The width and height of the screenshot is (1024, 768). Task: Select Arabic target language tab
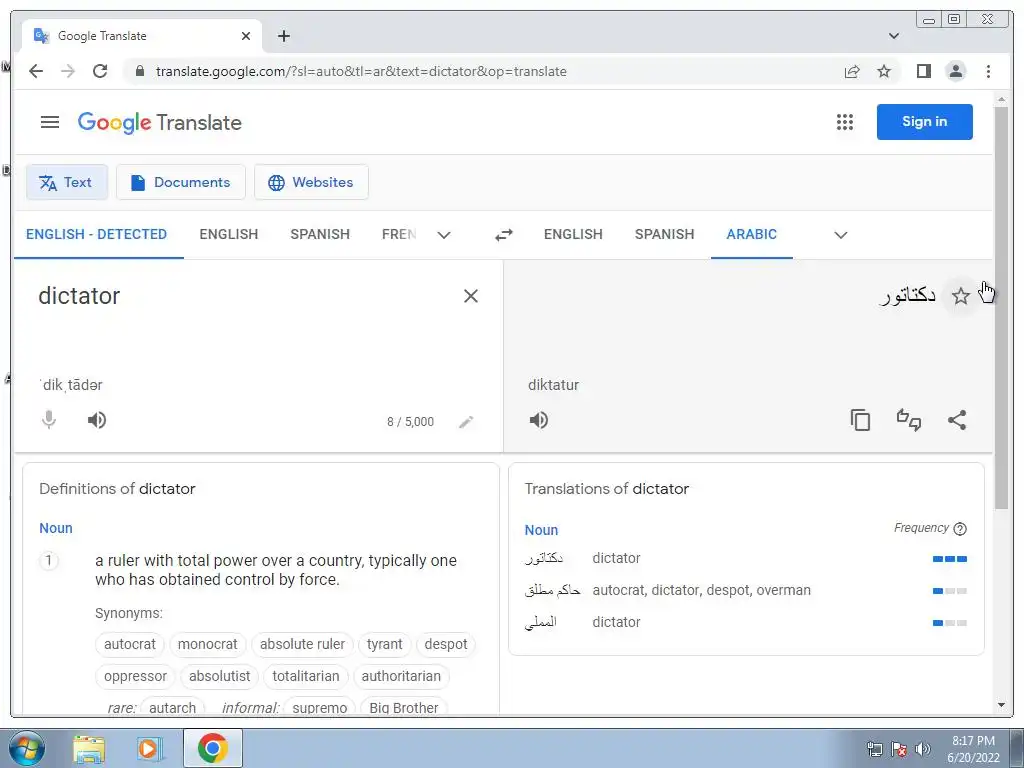pyautogui.click(x=752, y=234)
